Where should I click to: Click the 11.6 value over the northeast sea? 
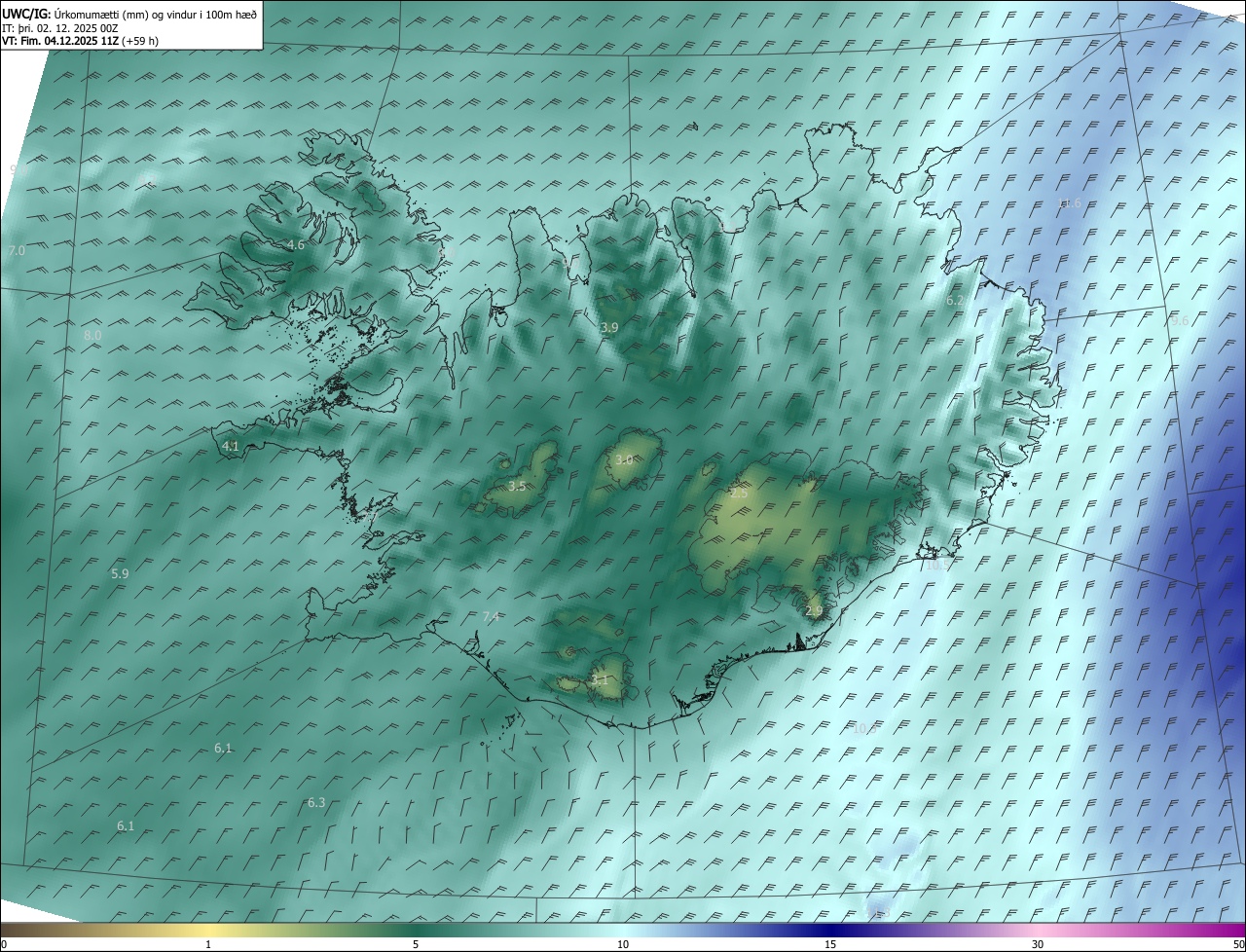pyautogui.click(x=1069, y=203)
